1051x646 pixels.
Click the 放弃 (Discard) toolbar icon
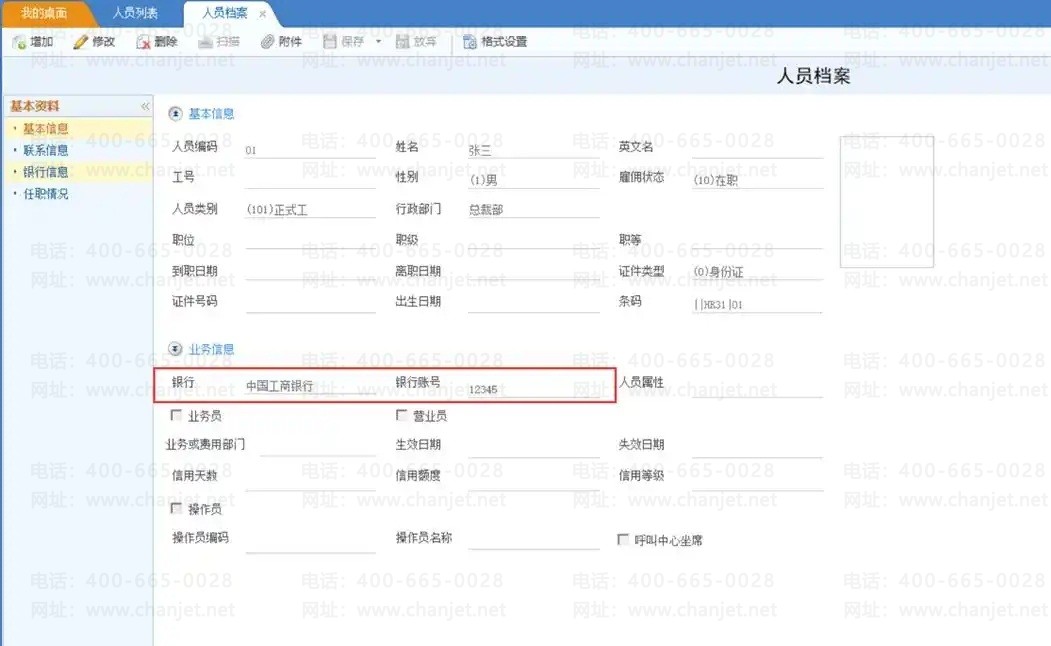pos(403,42)
